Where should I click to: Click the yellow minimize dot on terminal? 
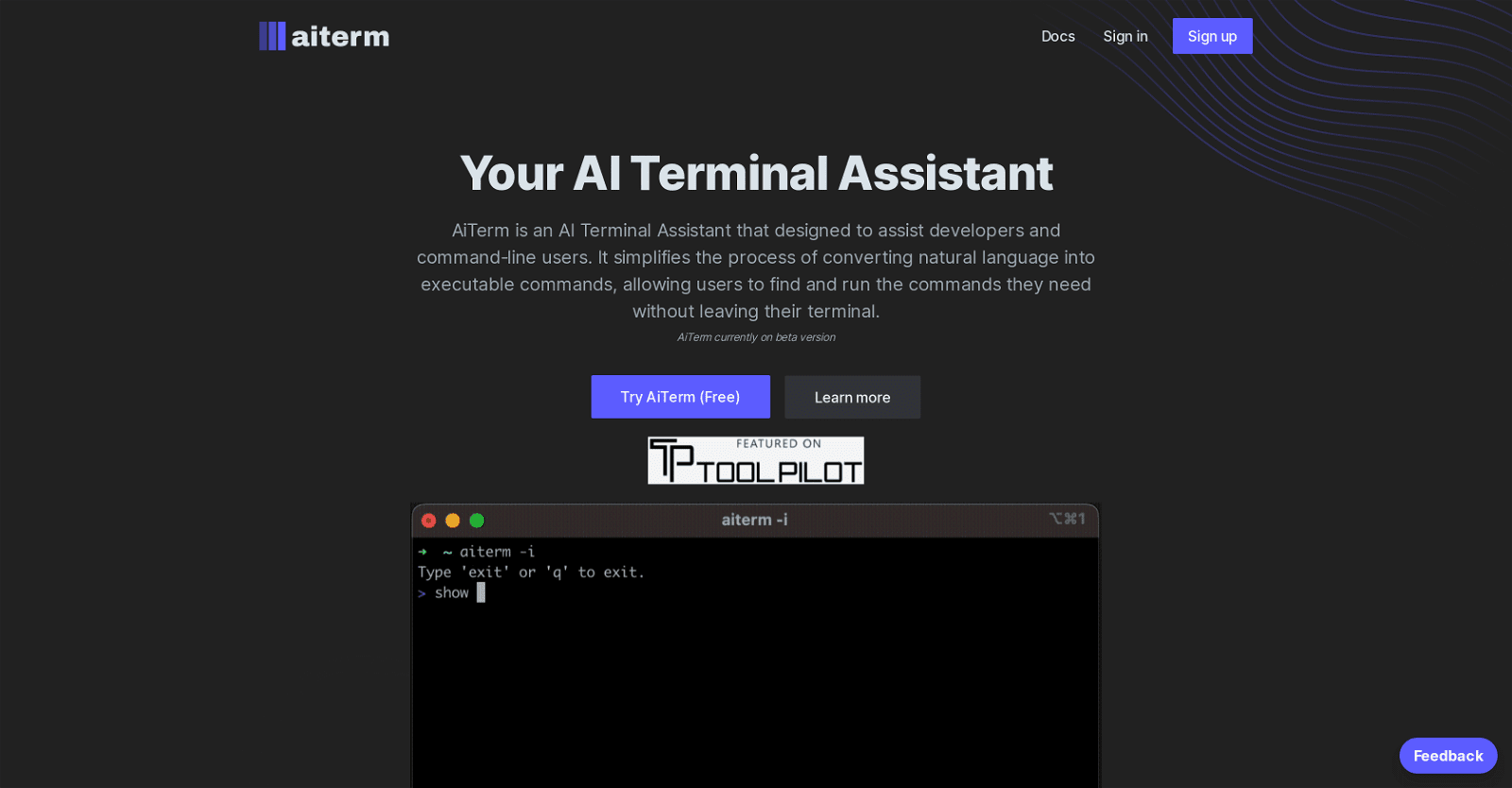coord(453,521)
